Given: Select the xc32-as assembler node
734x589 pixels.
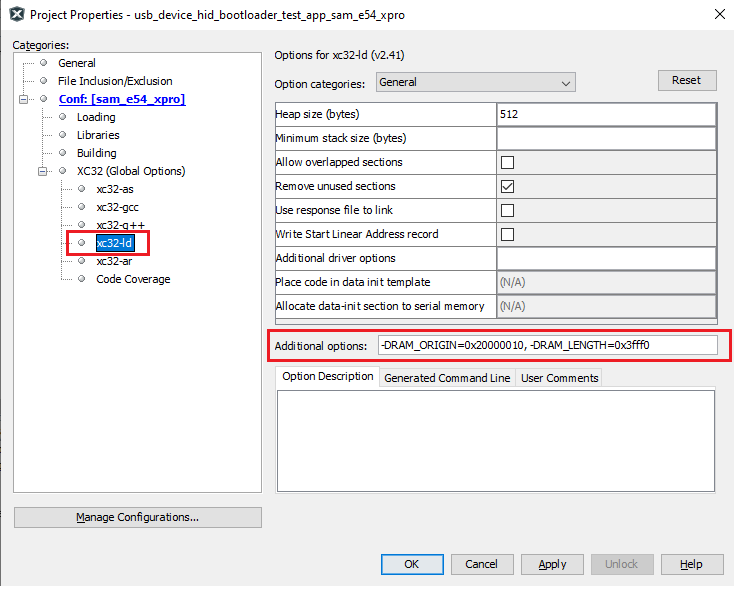Looking at the screenshot, I should 114,189.
